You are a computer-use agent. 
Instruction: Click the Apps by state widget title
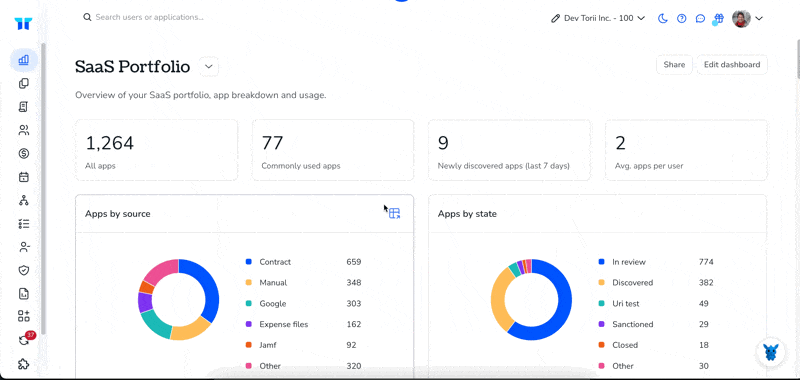pyautogui.click(x=467, y=214)
